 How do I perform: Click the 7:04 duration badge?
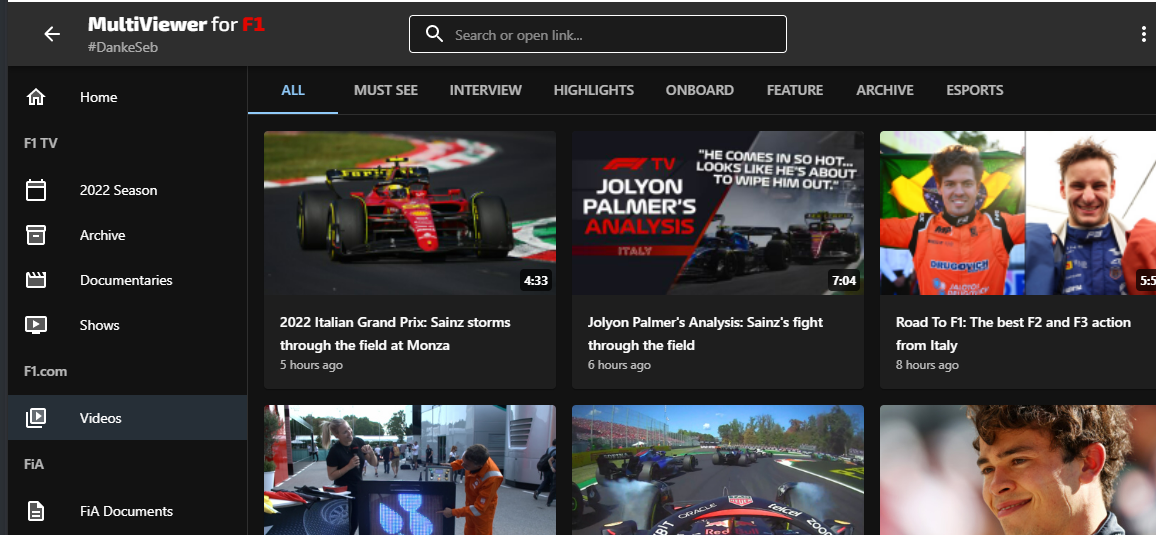[844, 281]
